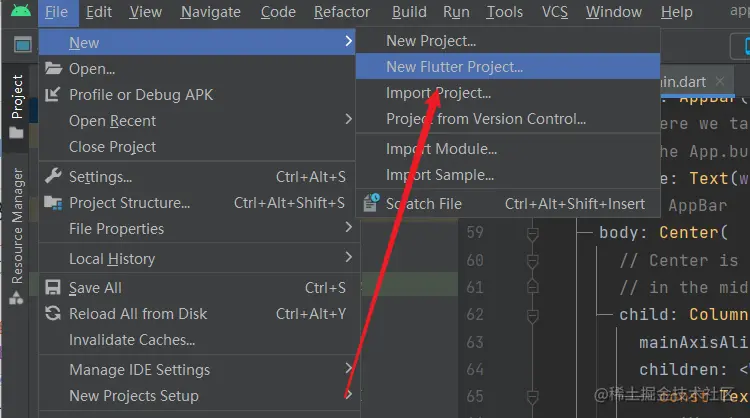Choose Invalidate Caches option
The height and width of the screenshot is (418, 750).
(132, 339)
